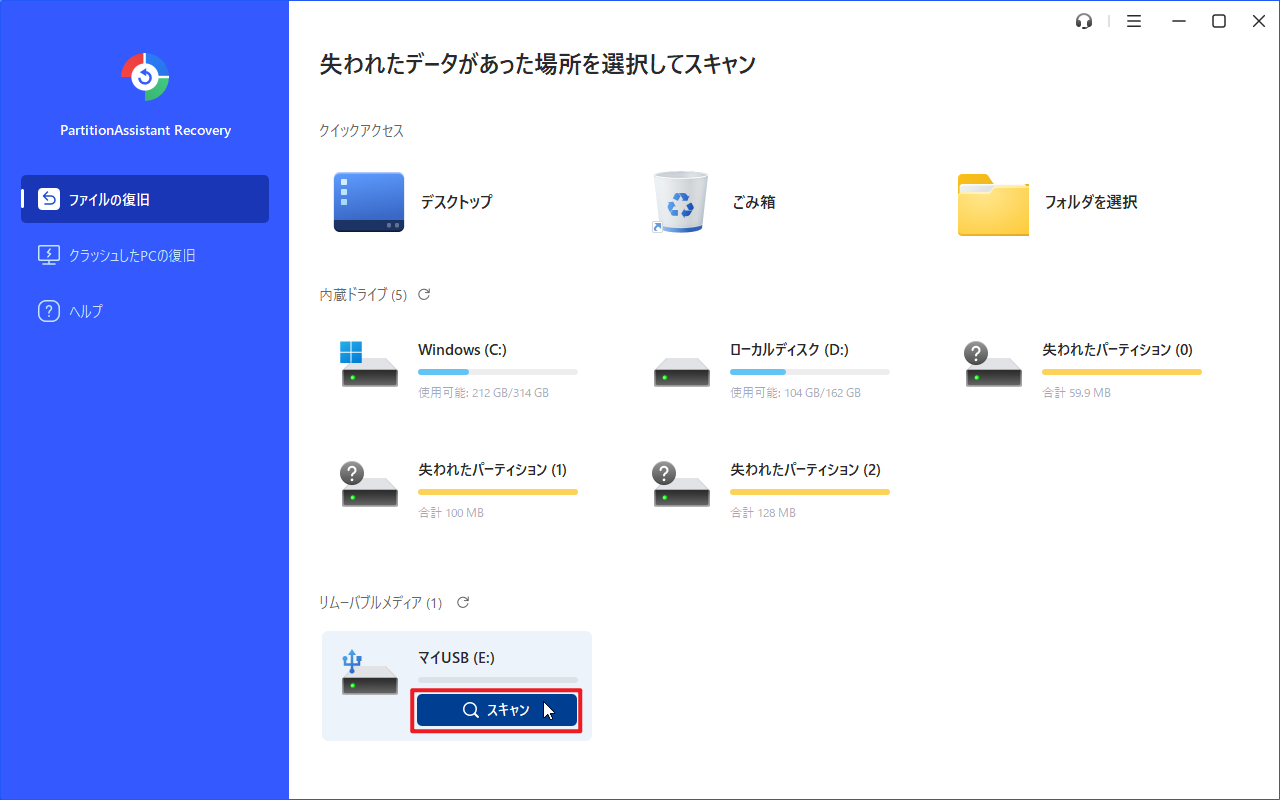Image resolution: width=1280 pixels, height=800 pixels.
Task: Select the ローカルディスク (D:) drive icon
Action: coord(682,372)
